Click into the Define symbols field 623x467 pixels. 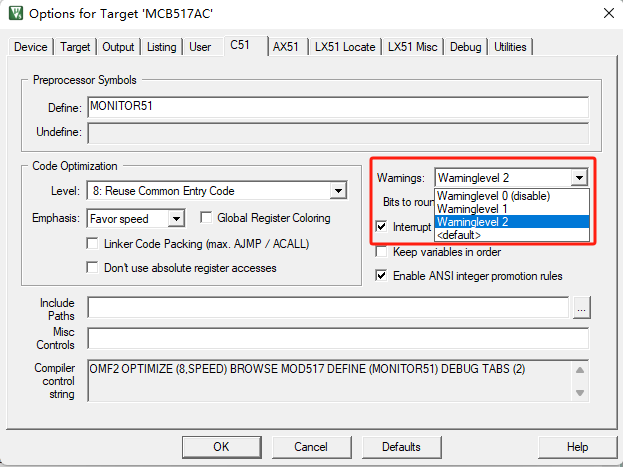[x=337, y=107]
